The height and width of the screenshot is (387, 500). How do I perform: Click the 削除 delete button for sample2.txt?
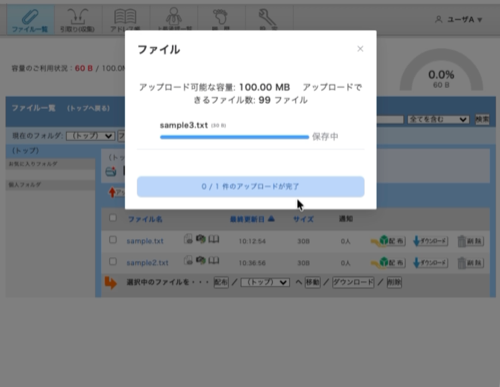click(471, 263)
